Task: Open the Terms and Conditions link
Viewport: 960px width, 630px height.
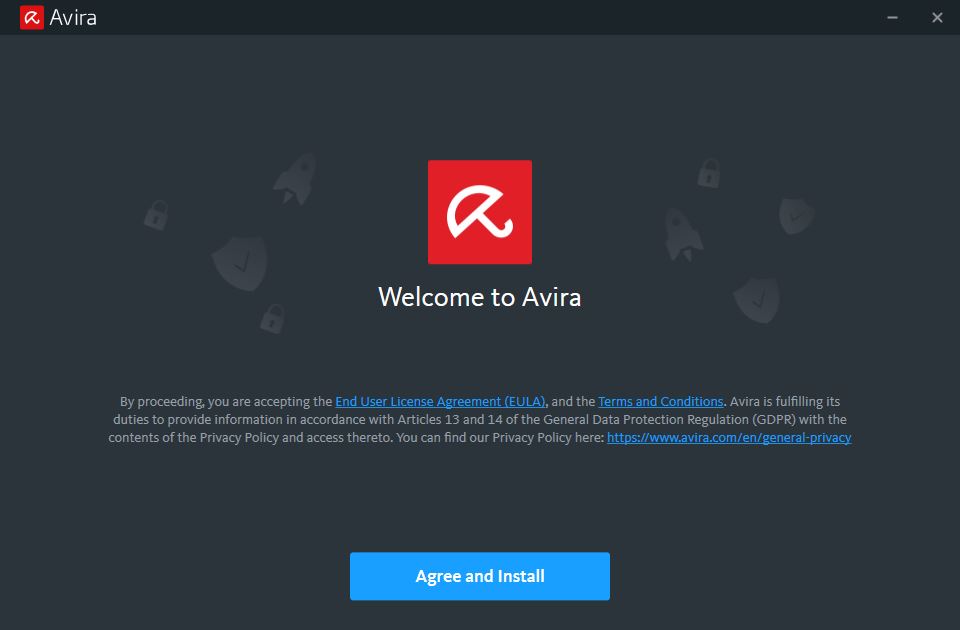Action: (661, 402)
